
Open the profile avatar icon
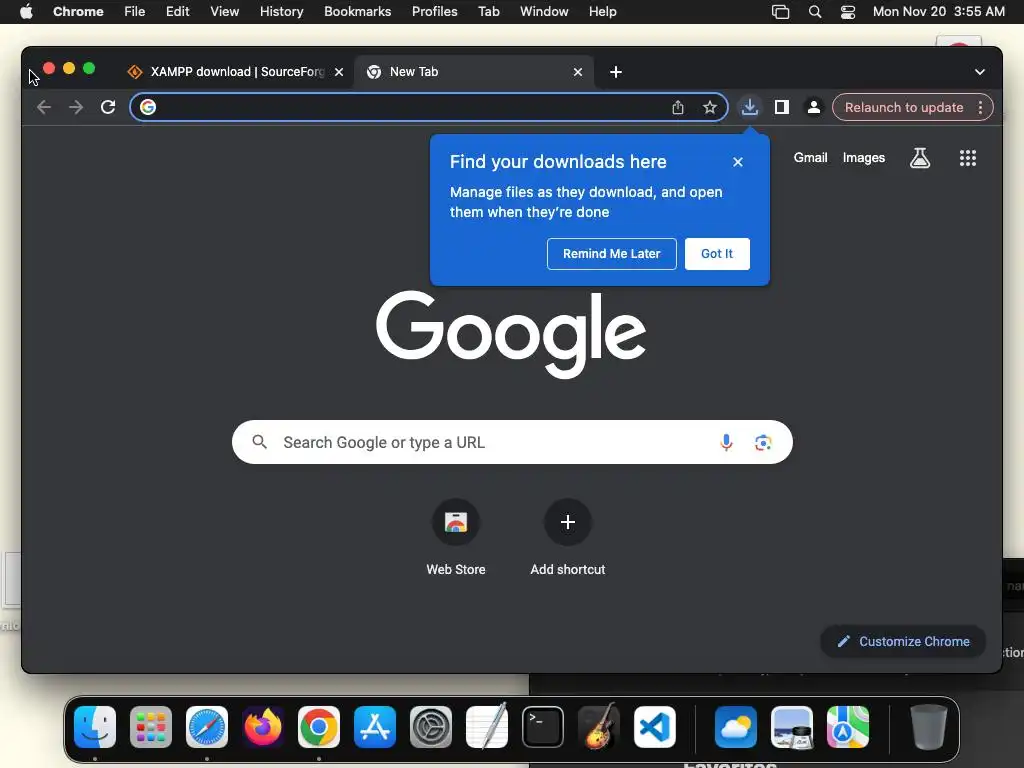[x=814, y=107]
